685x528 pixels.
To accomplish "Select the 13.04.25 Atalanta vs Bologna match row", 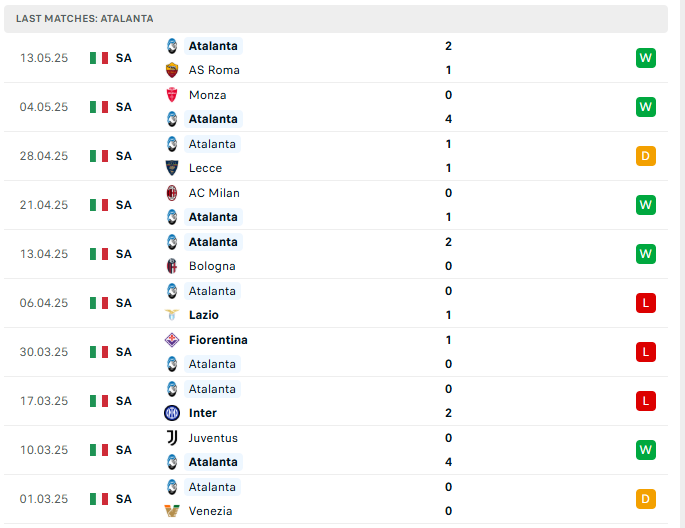I will pos(336,254).
